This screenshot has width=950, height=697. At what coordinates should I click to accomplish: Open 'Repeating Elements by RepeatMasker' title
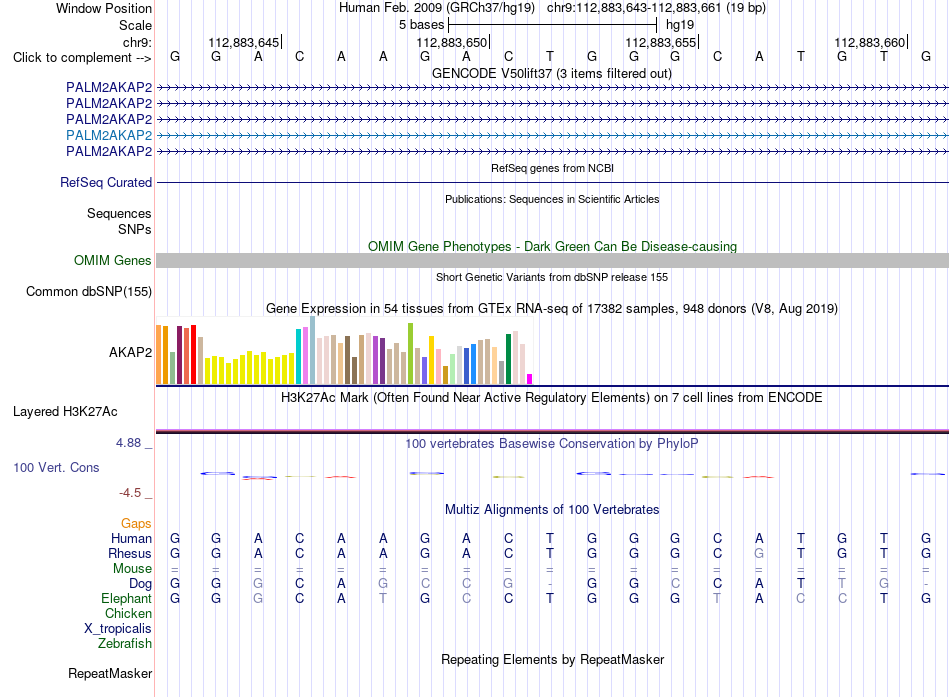(552, 659)
